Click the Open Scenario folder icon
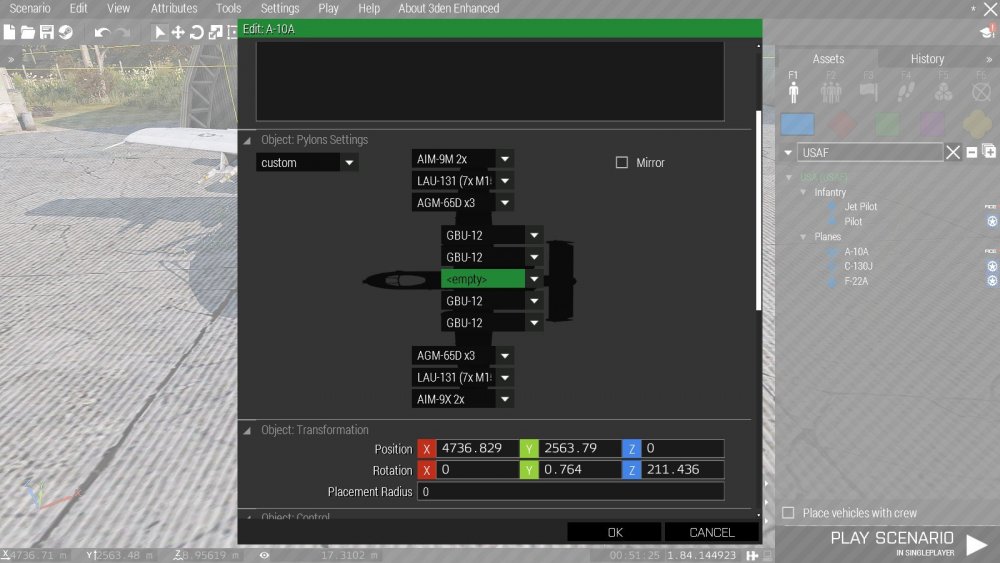 coord(28,32)
